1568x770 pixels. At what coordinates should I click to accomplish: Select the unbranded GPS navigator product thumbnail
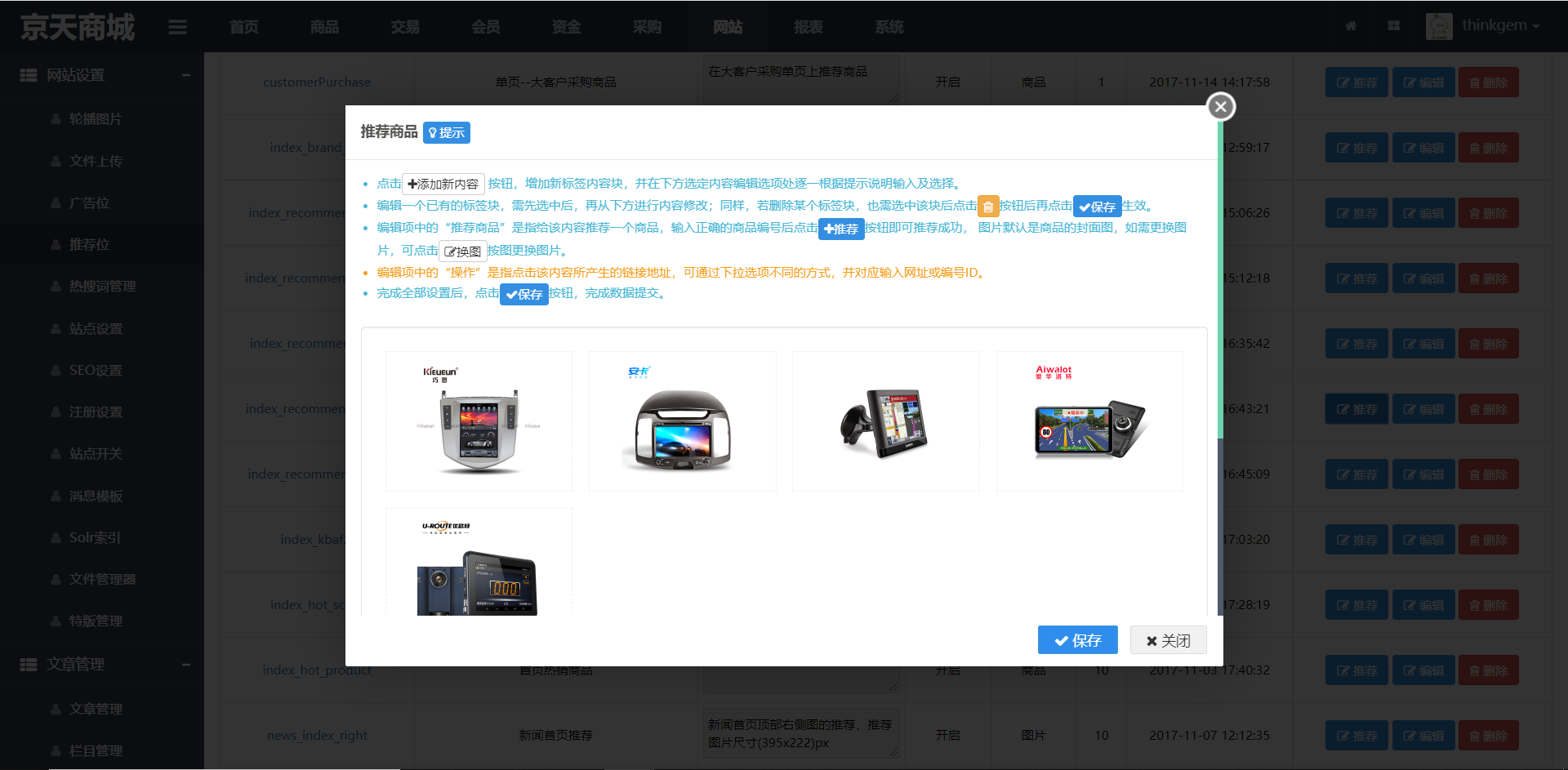pyautogui.click(x=886, y=421)
